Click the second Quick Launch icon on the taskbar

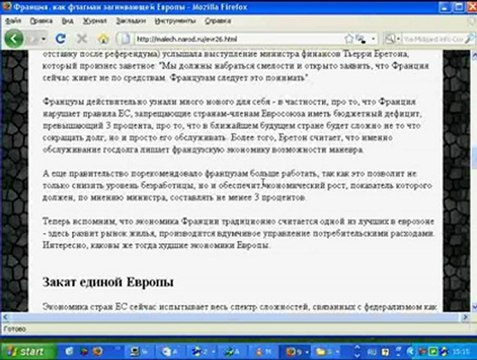pyautogui.click(x=83, y=351)
